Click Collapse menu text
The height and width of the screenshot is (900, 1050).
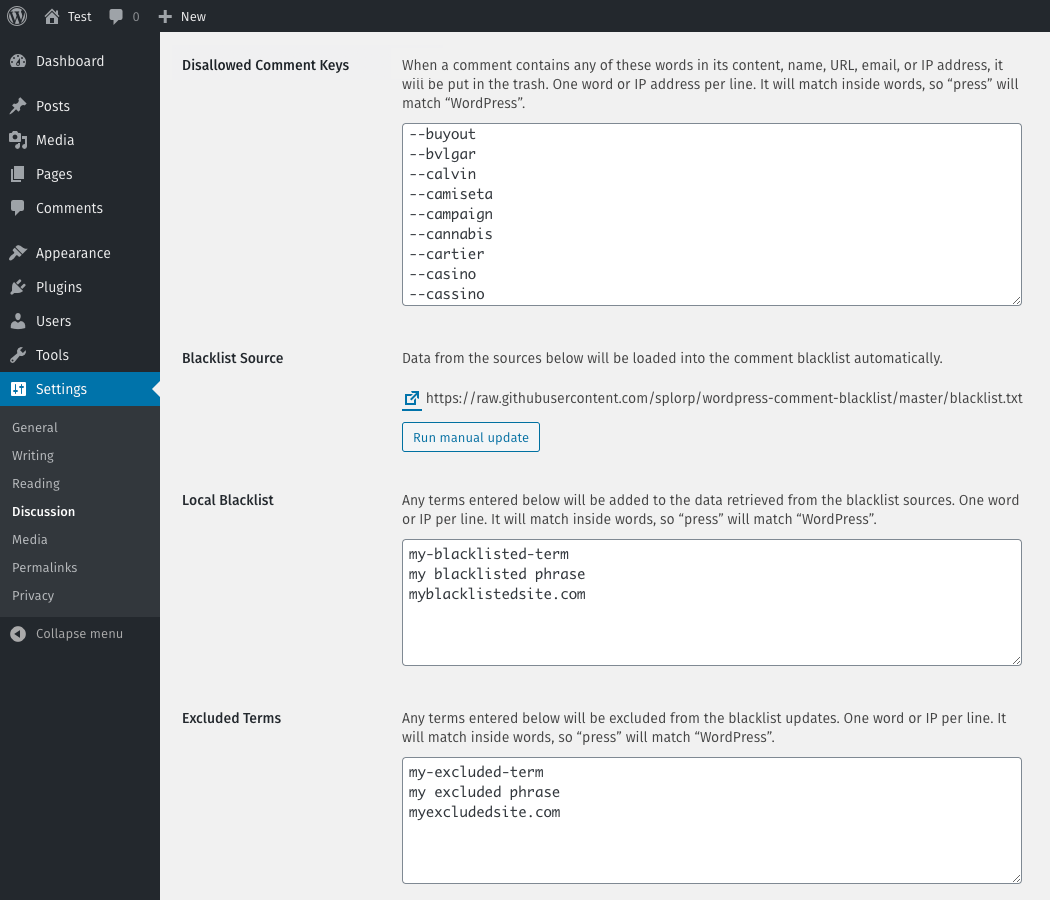pyautogui.click(x=79, y=633)
